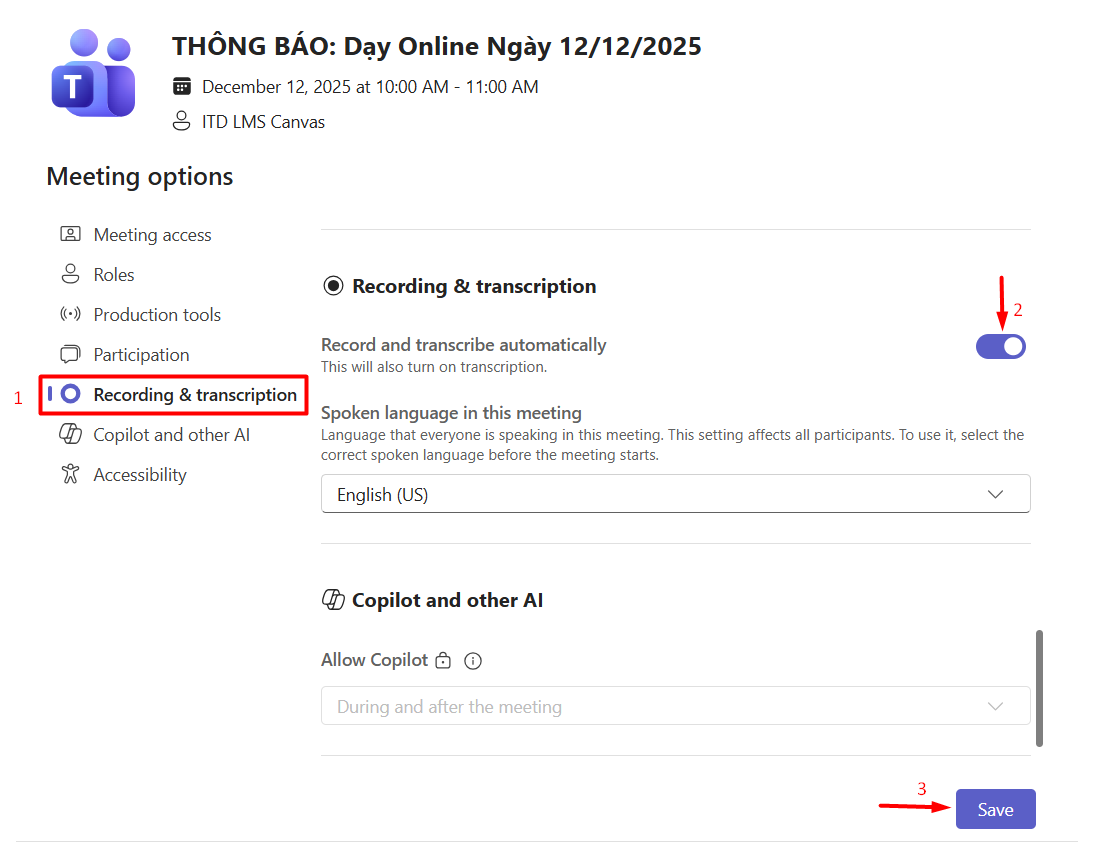The height and width of the screenshot is (845, 1100).
Task: Click the vertical scrollbar thumb
Action: (x=1040, y=688)
